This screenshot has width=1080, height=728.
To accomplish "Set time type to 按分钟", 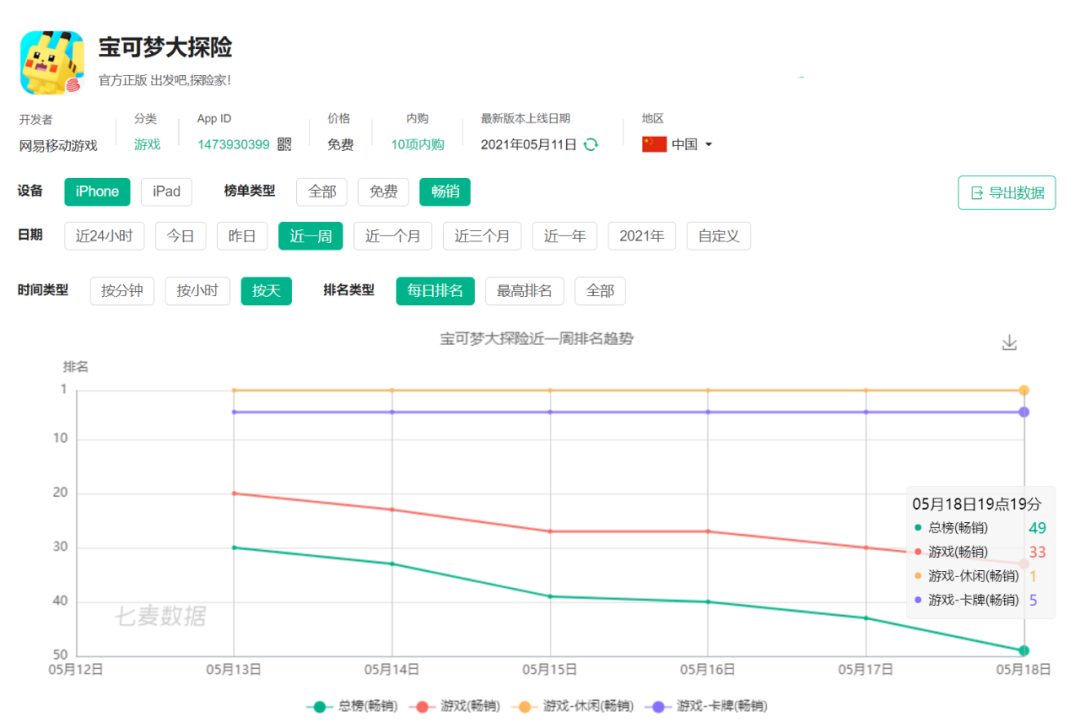I will pos(122,291).
